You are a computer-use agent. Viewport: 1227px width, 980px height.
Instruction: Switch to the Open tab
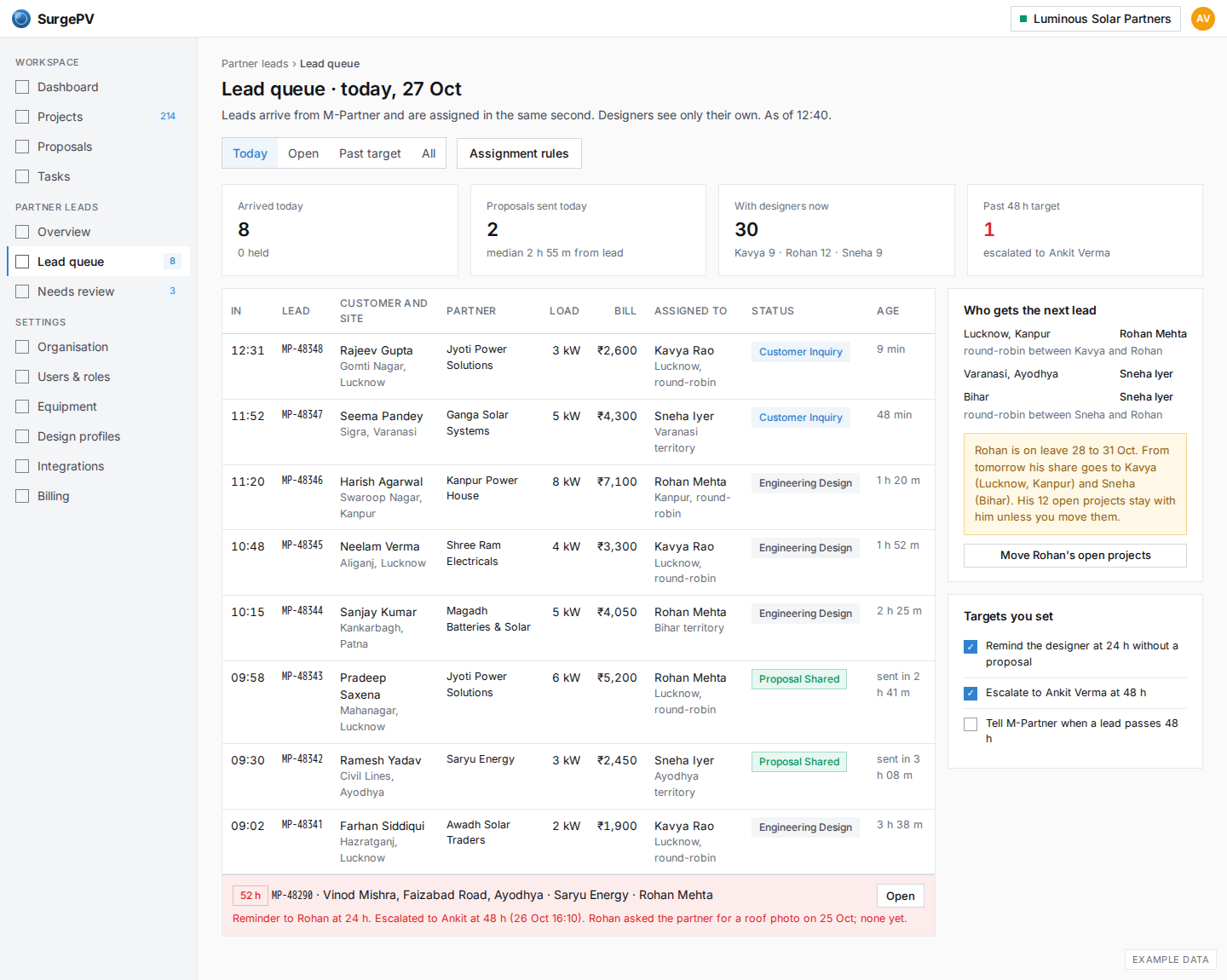tap(303, 153)
